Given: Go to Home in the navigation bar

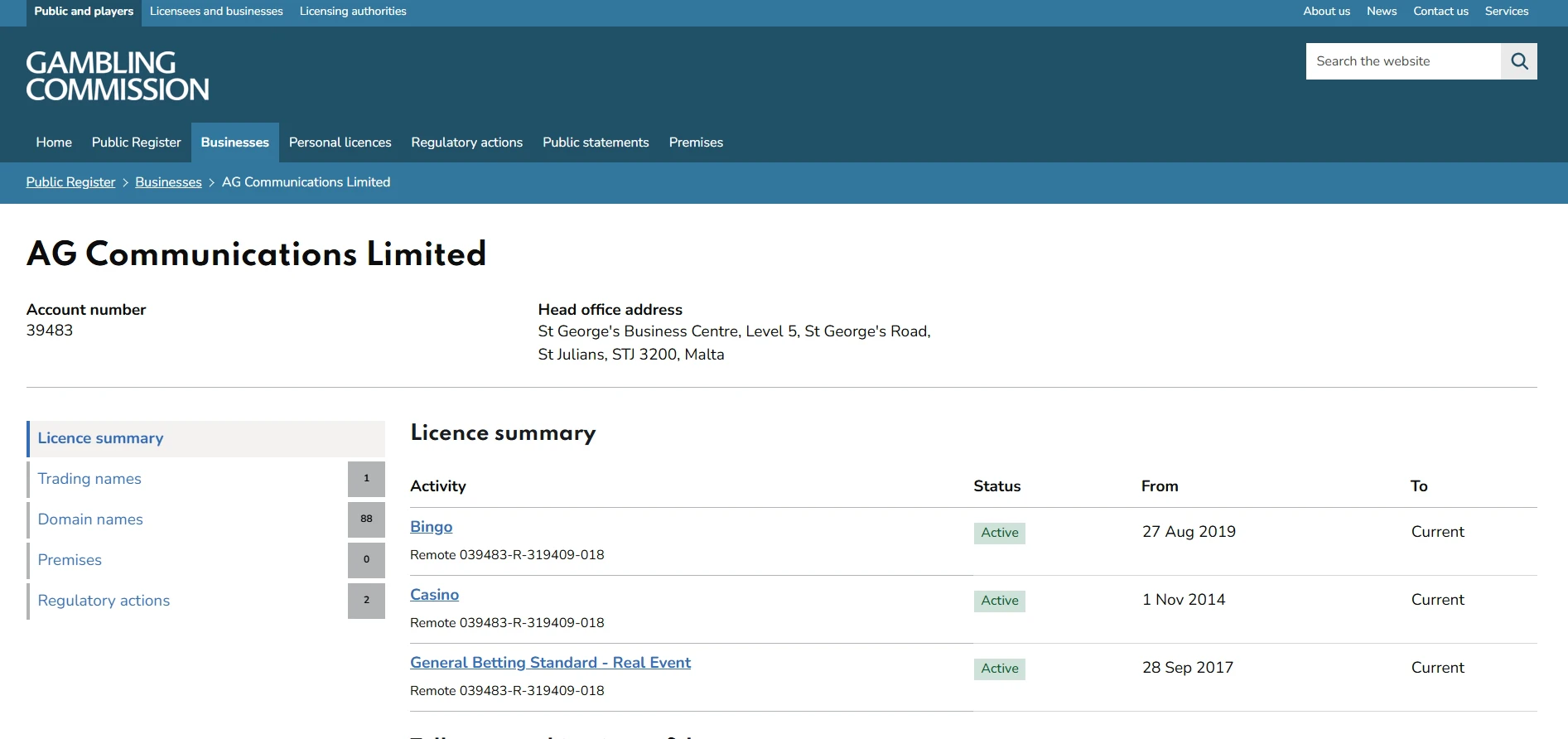Looking at the screenshot, I should pos(54,142).
